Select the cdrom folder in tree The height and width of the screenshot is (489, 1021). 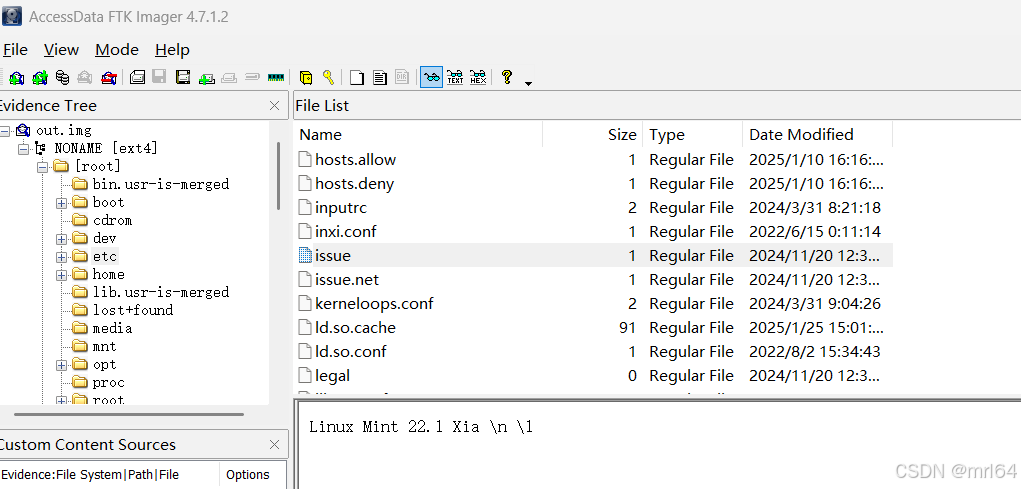[112, 221]
